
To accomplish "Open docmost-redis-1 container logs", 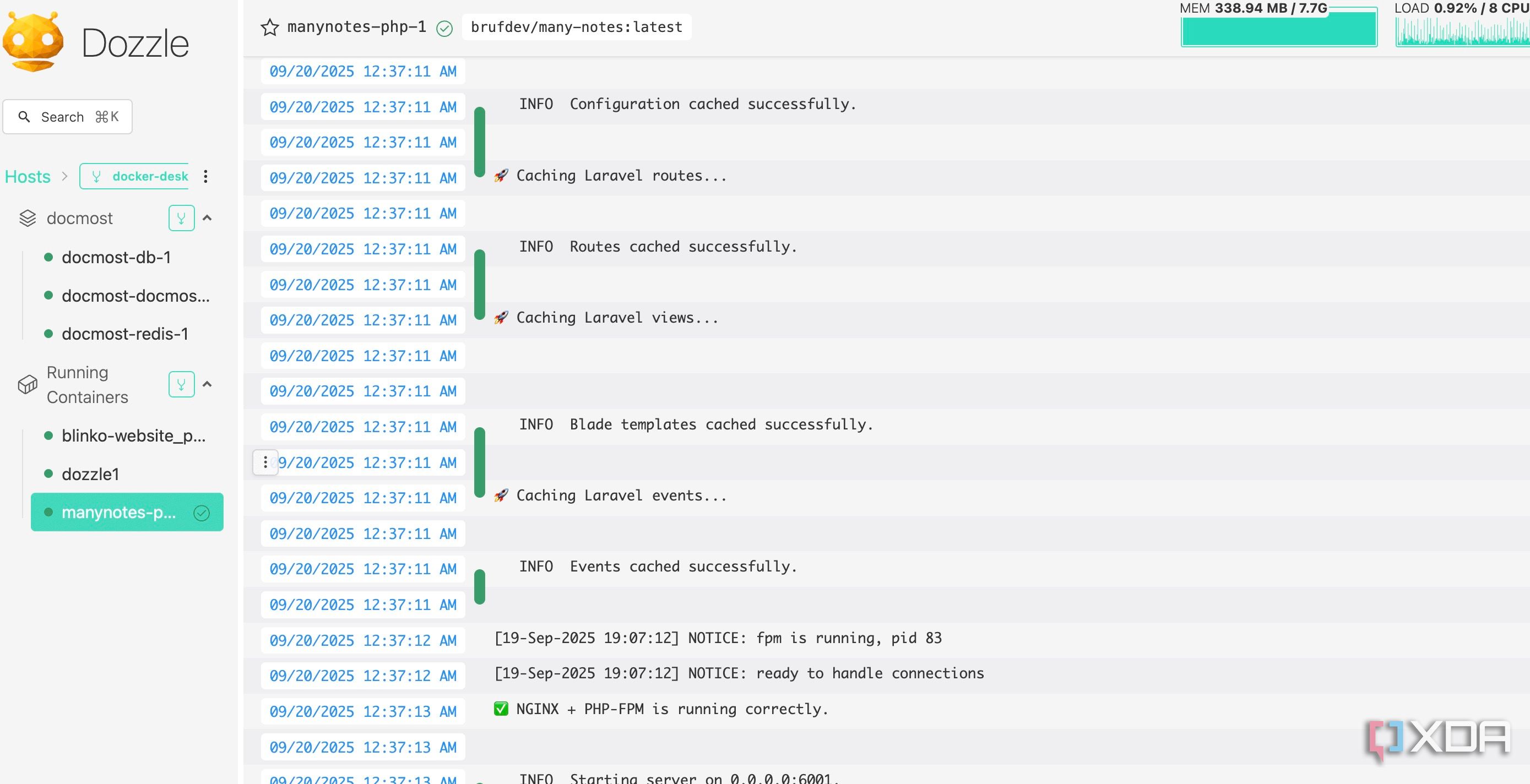I will coord(124,334).
